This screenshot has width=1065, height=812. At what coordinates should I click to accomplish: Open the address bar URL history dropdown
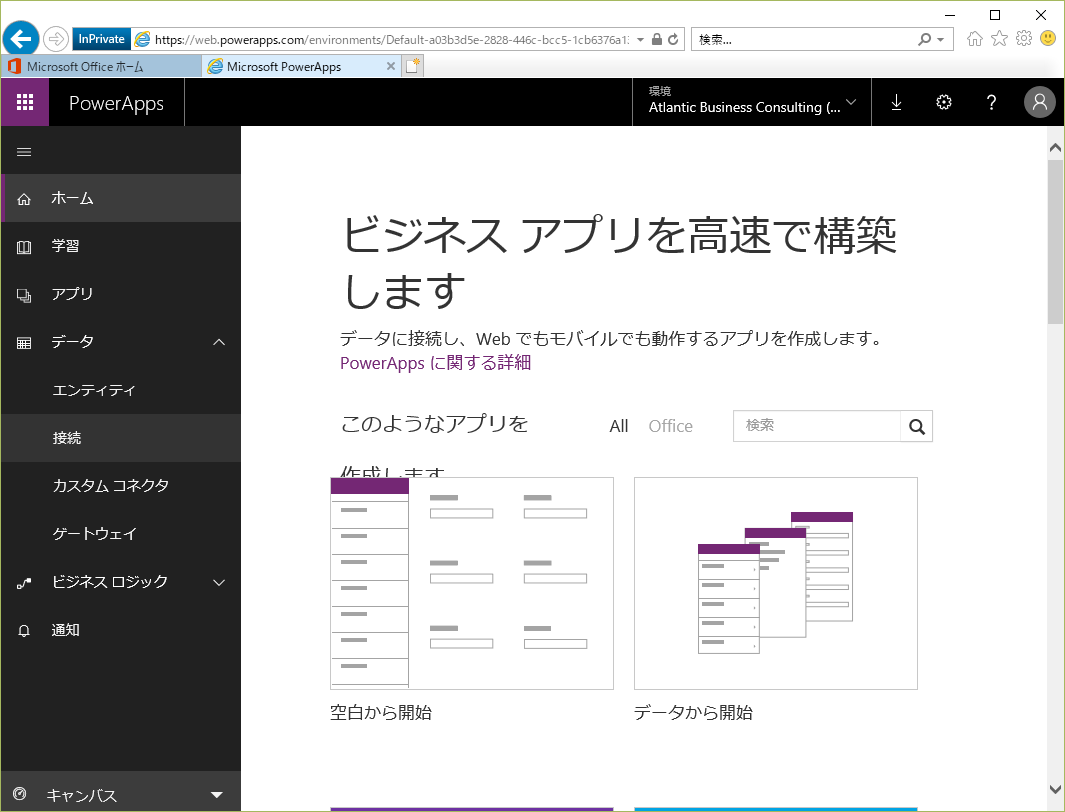[640, 39]
